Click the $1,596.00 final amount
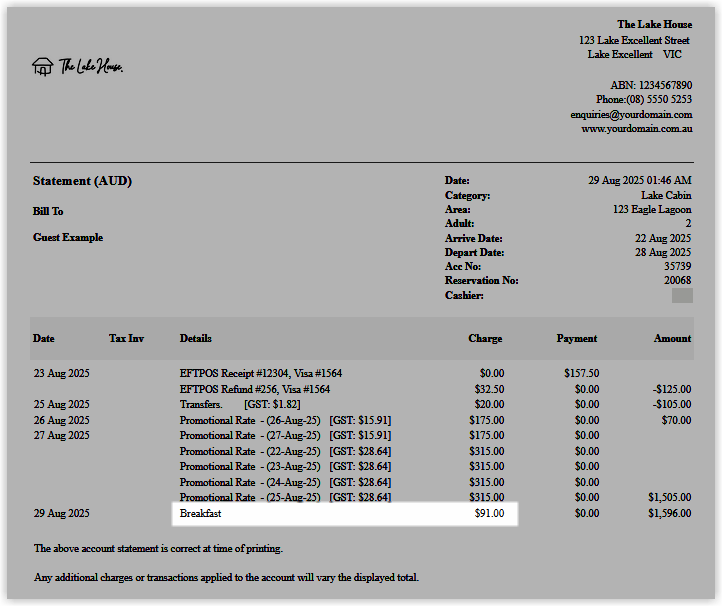Screen dimensions: 723x607 [670, 513]
